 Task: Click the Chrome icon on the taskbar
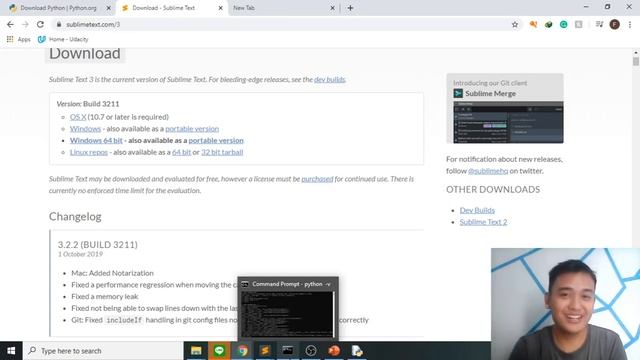click(242, 351)
